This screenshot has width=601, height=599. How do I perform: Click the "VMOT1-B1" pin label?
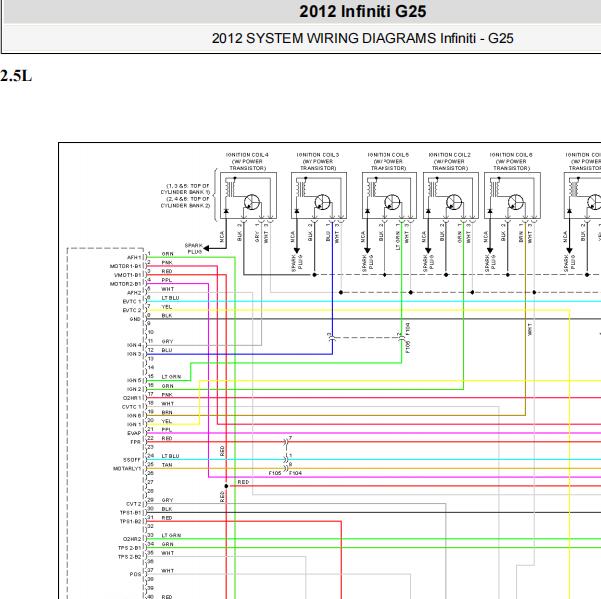pyautogui.click(x=128, y=275)
